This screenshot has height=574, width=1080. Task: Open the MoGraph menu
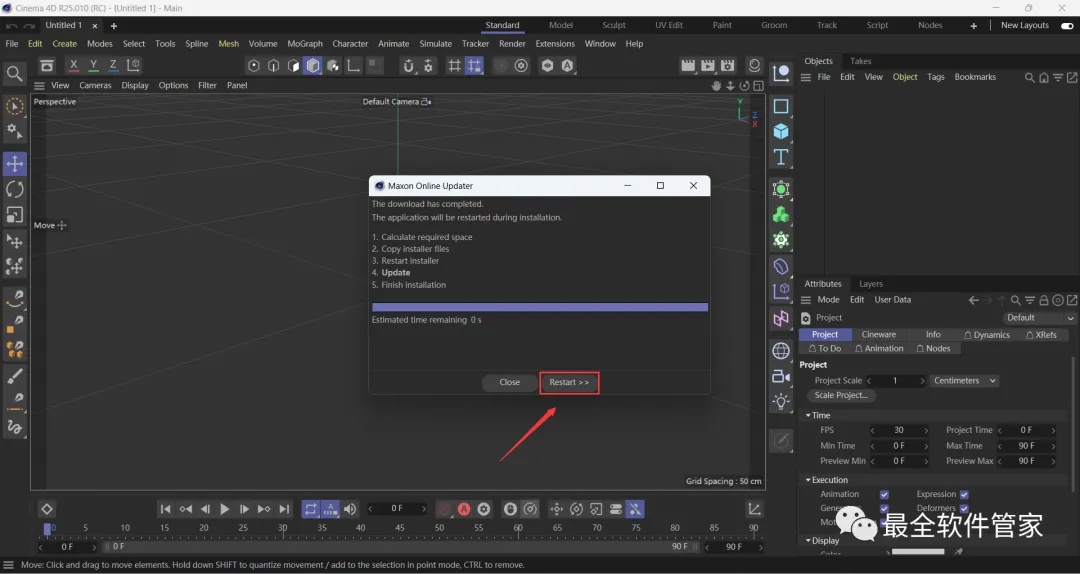pos(304,43)
